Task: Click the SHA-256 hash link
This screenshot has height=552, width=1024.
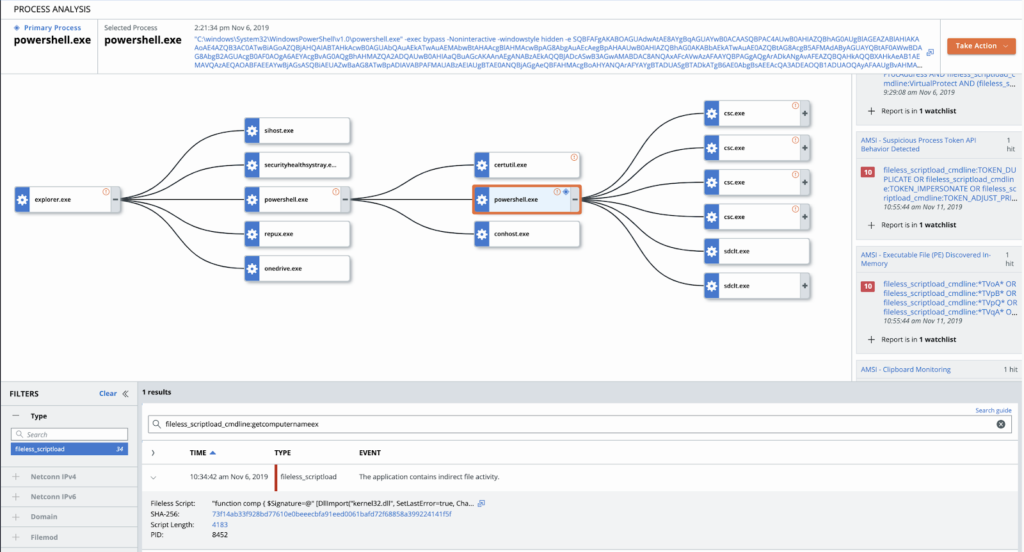Action: pos(332,514)
